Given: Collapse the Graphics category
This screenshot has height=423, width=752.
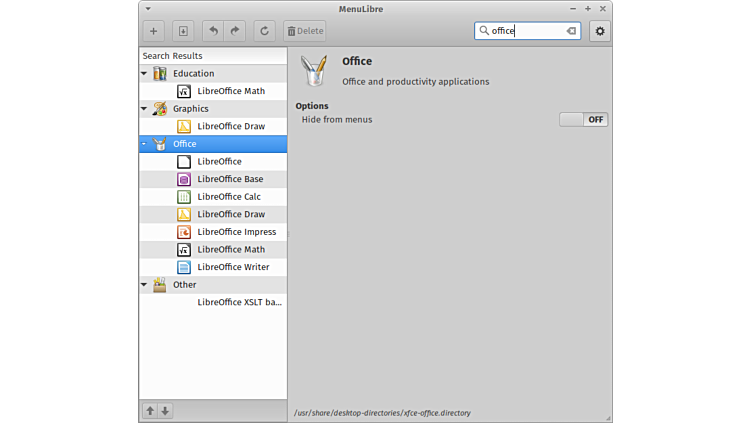Looking at the screenshot, I should coord(144,108).
